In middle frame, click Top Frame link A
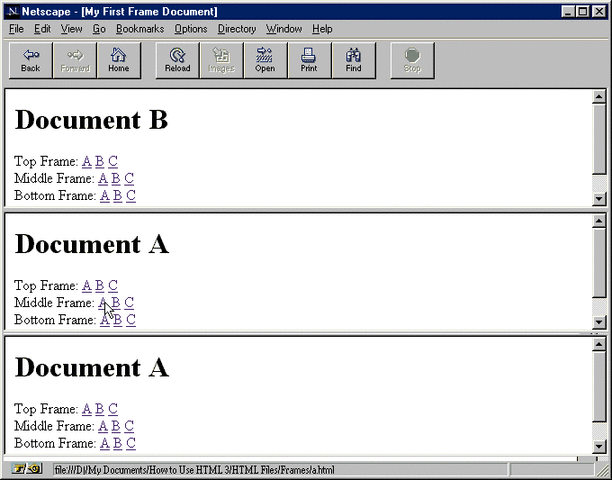 coord(87,285)
